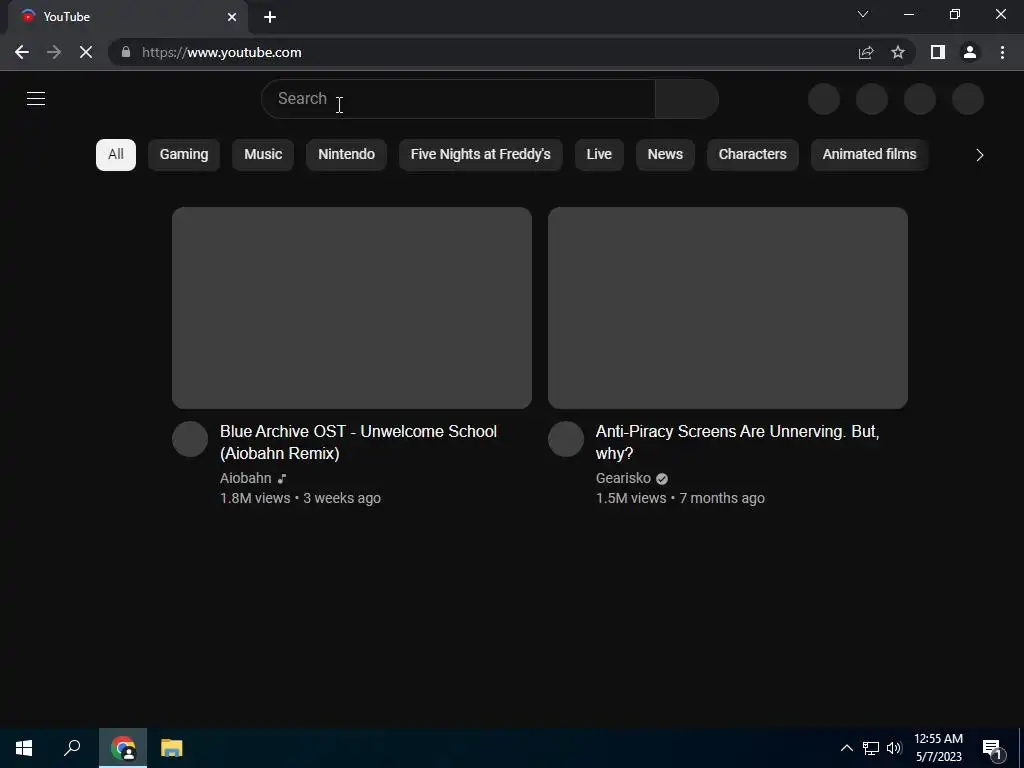Open the Aiobahn channel link
This screenshot has height=768, width=1024.
pyautogui.click(x=246, y=478)
